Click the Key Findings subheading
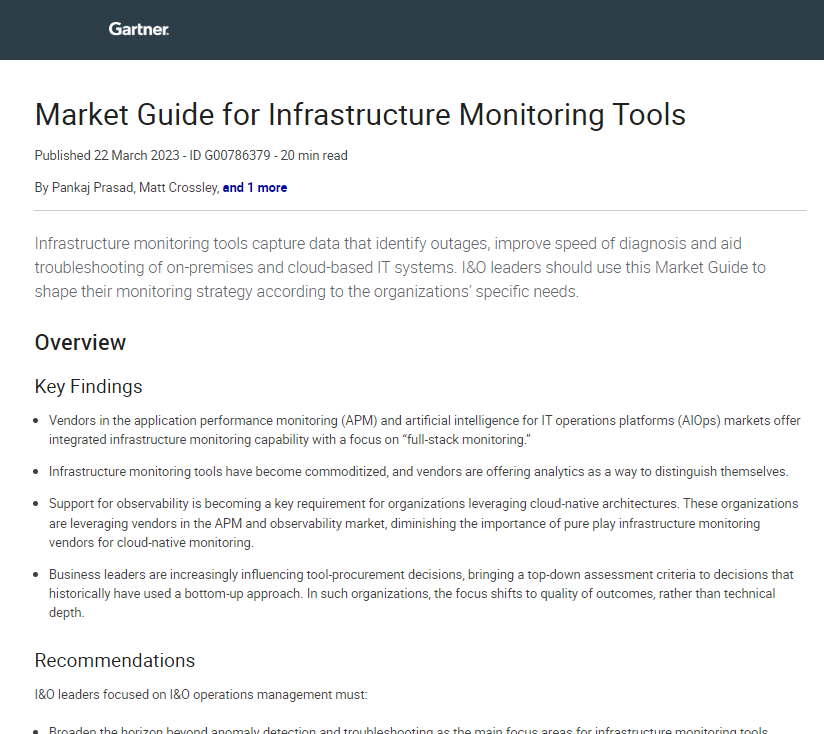824x734 pixels. coord(88,387)
